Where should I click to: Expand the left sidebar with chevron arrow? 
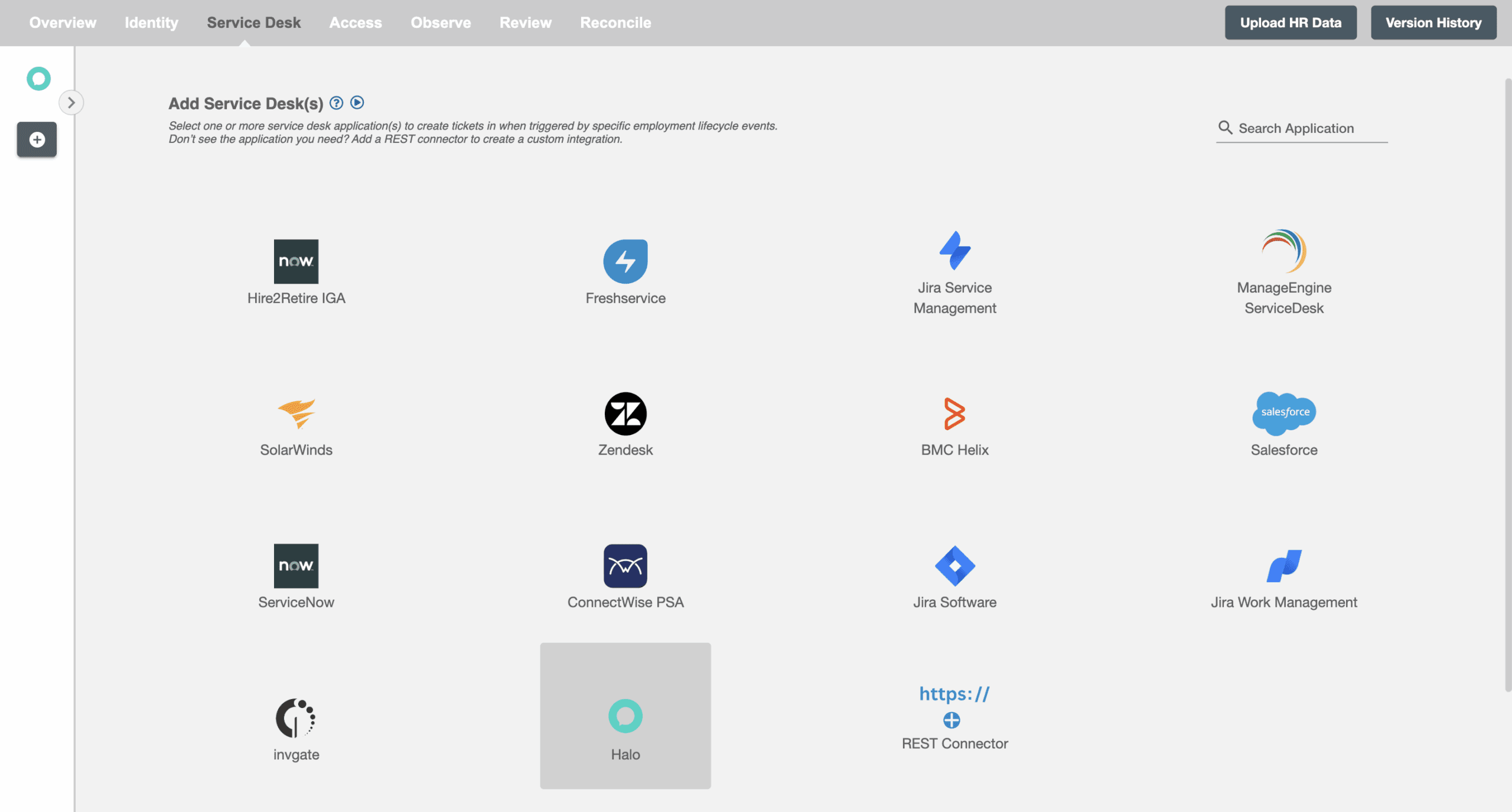pyautogui.click(x=71, y=103)
